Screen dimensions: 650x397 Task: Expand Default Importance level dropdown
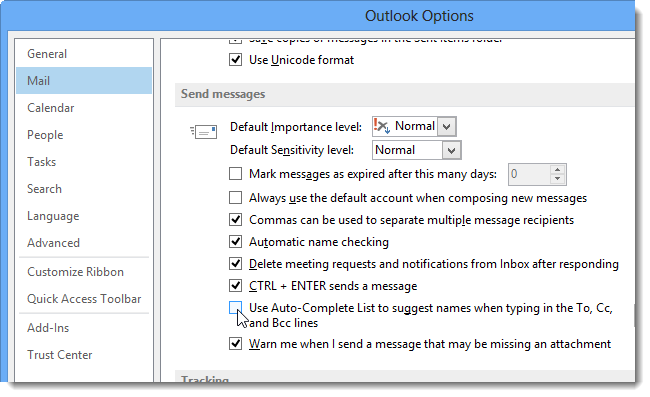(x=446, y=126)
